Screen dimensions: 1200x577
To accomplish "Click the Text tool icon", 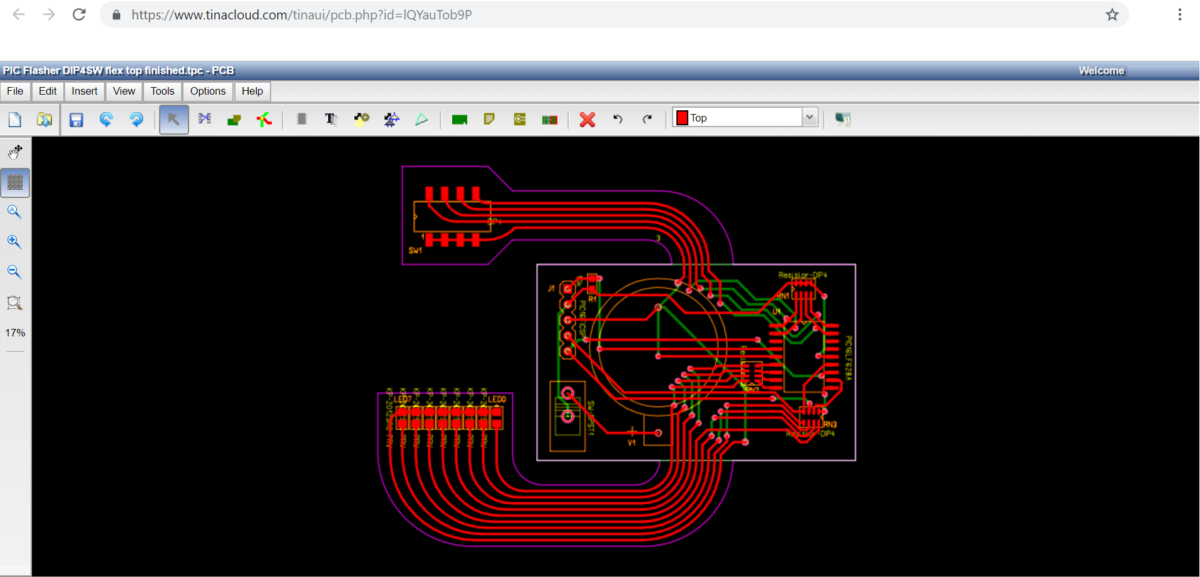I will [331, 119].
